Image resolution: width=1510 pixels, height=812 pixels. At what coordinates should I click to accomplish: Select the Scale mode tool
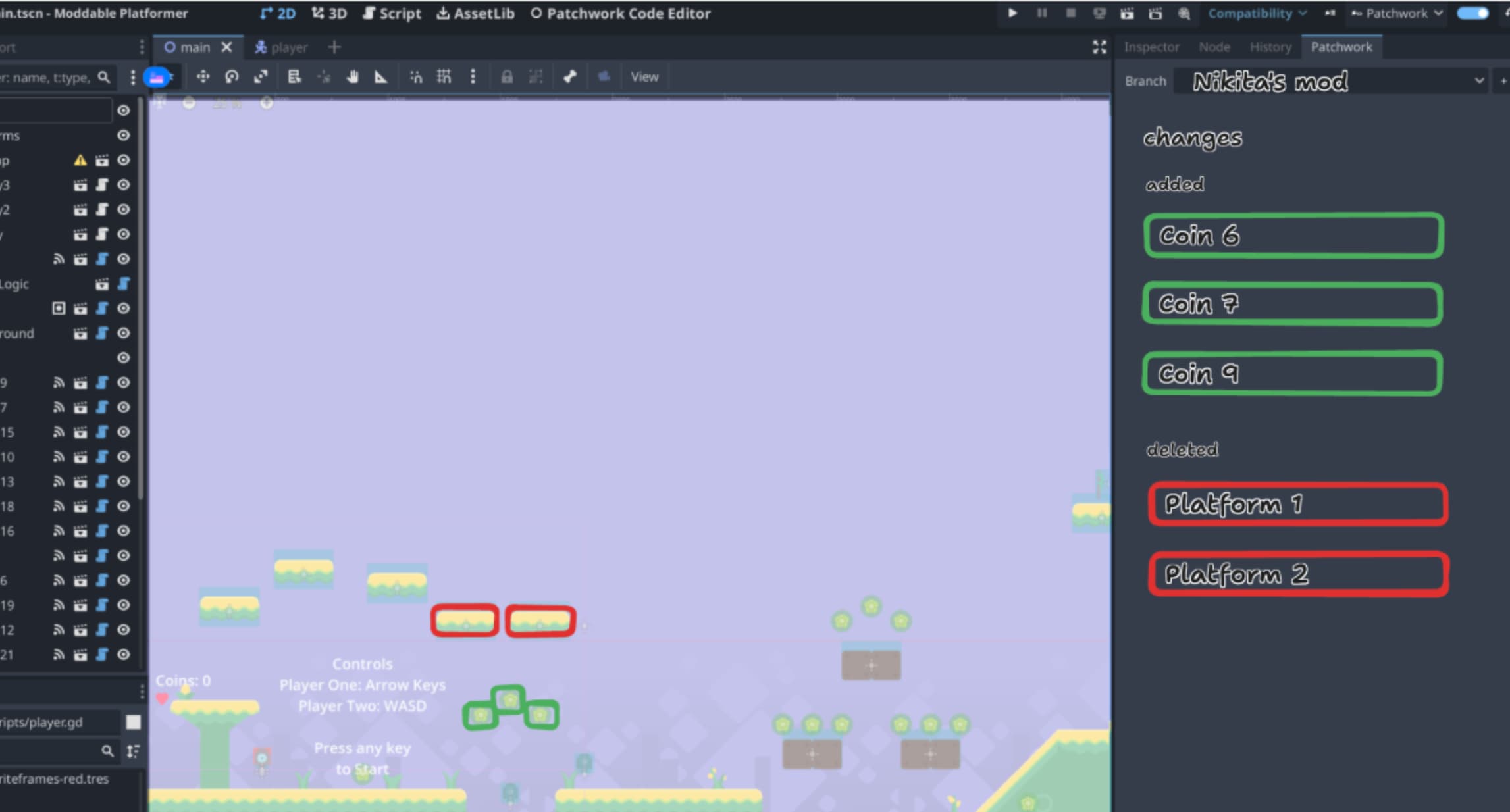pyautogui.click(x=261, y=77)
